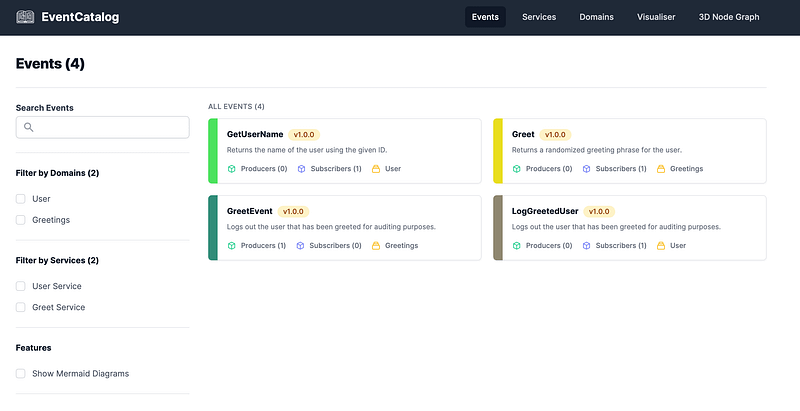Screen dimensions: 800x411
Task: Click the Subscribers cube icon on Greet card
Action: click(587, 169)
